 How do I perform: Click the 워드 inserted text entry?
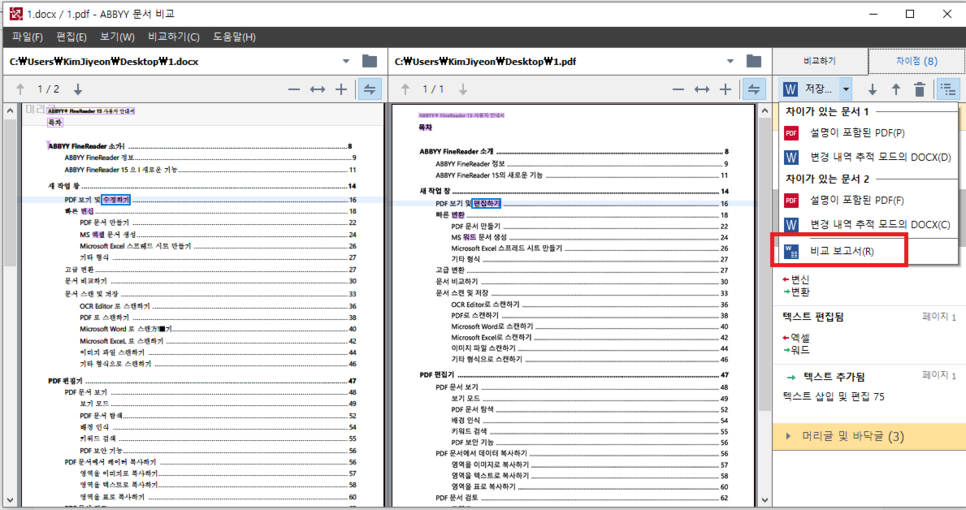[800, 350]
